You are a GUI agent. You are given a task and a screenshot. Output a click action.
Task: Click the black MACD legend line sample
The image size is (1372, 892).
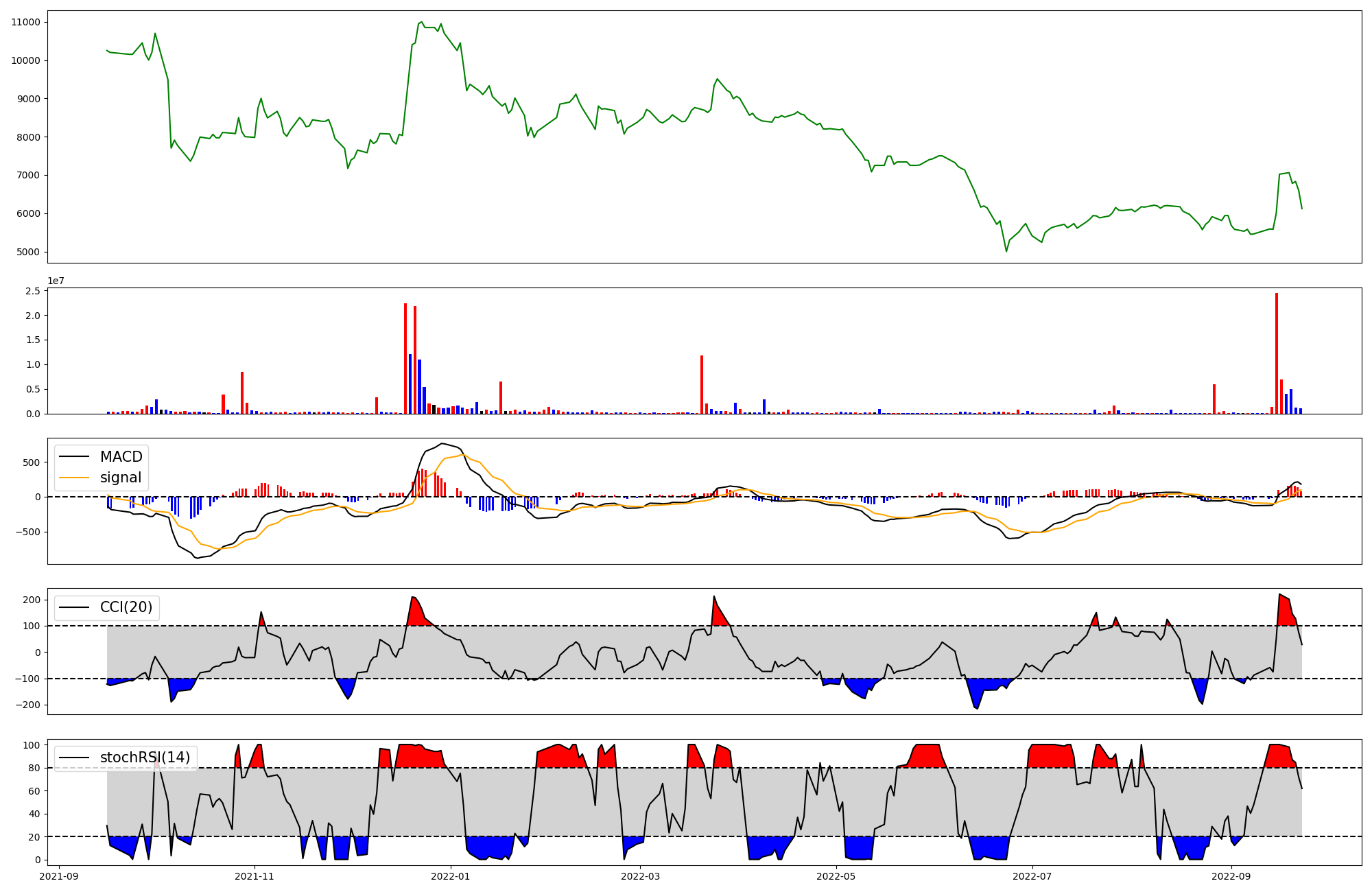coord(75,457)
